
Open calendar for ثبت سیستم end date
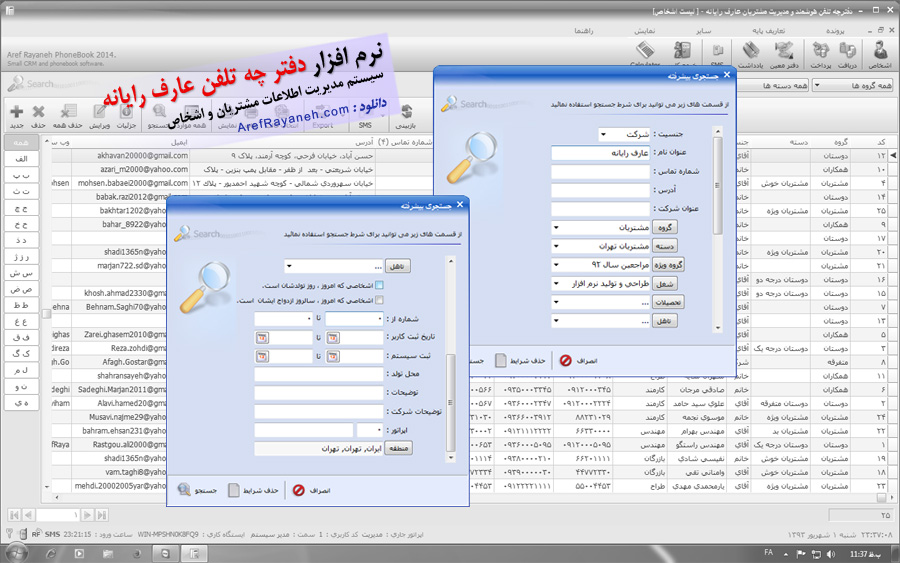tap(262, 356)
